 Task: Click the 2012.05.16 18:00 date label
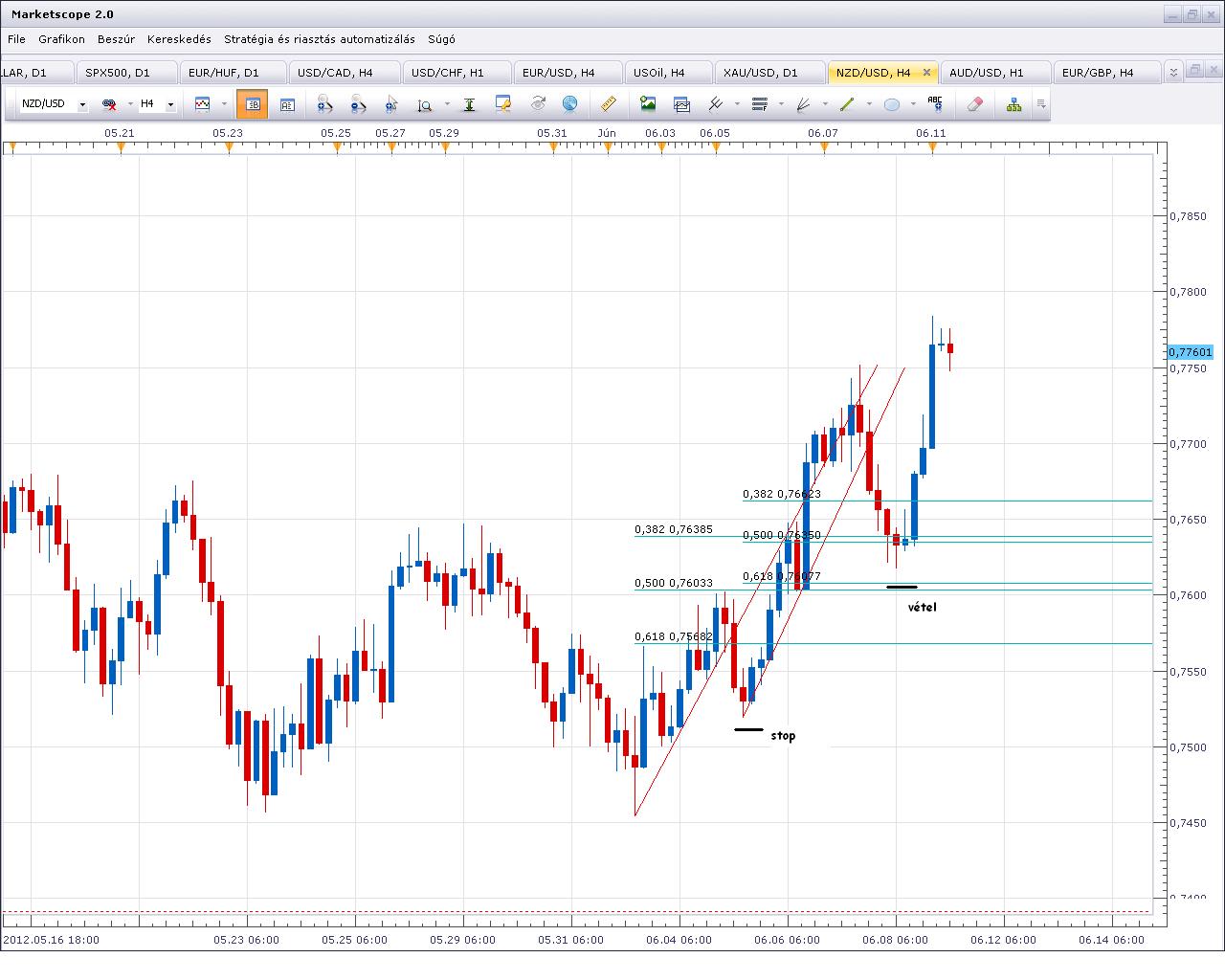point(52,940)
